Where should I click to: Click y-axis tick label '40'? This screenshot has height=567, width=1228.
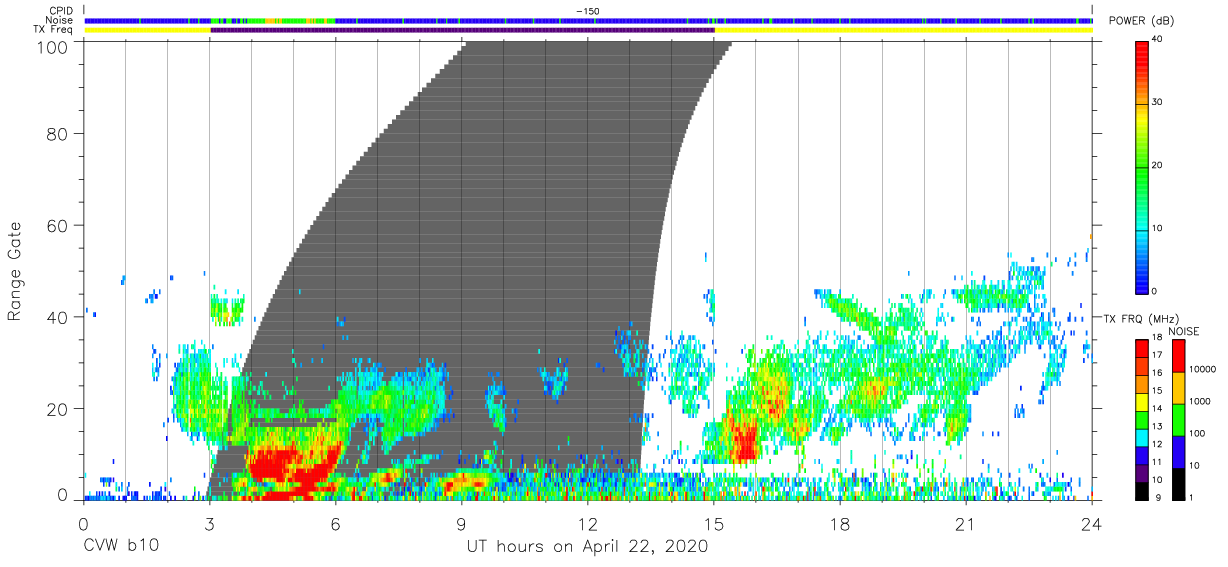57,317
